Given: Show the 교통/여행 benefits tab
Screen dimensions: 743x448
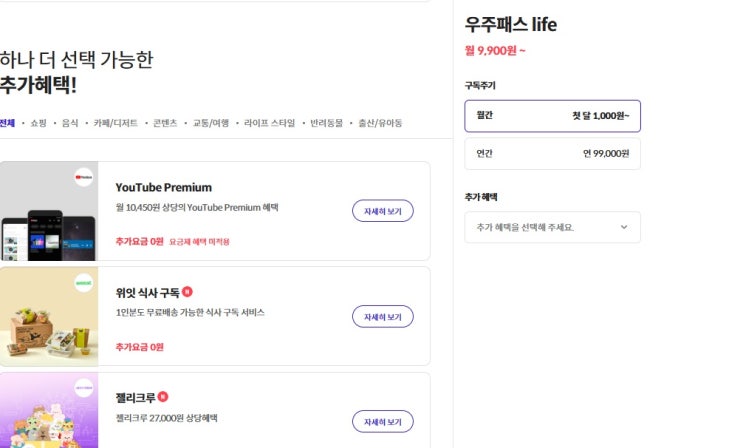Looking at the screenshot, I should pos(211,123).
